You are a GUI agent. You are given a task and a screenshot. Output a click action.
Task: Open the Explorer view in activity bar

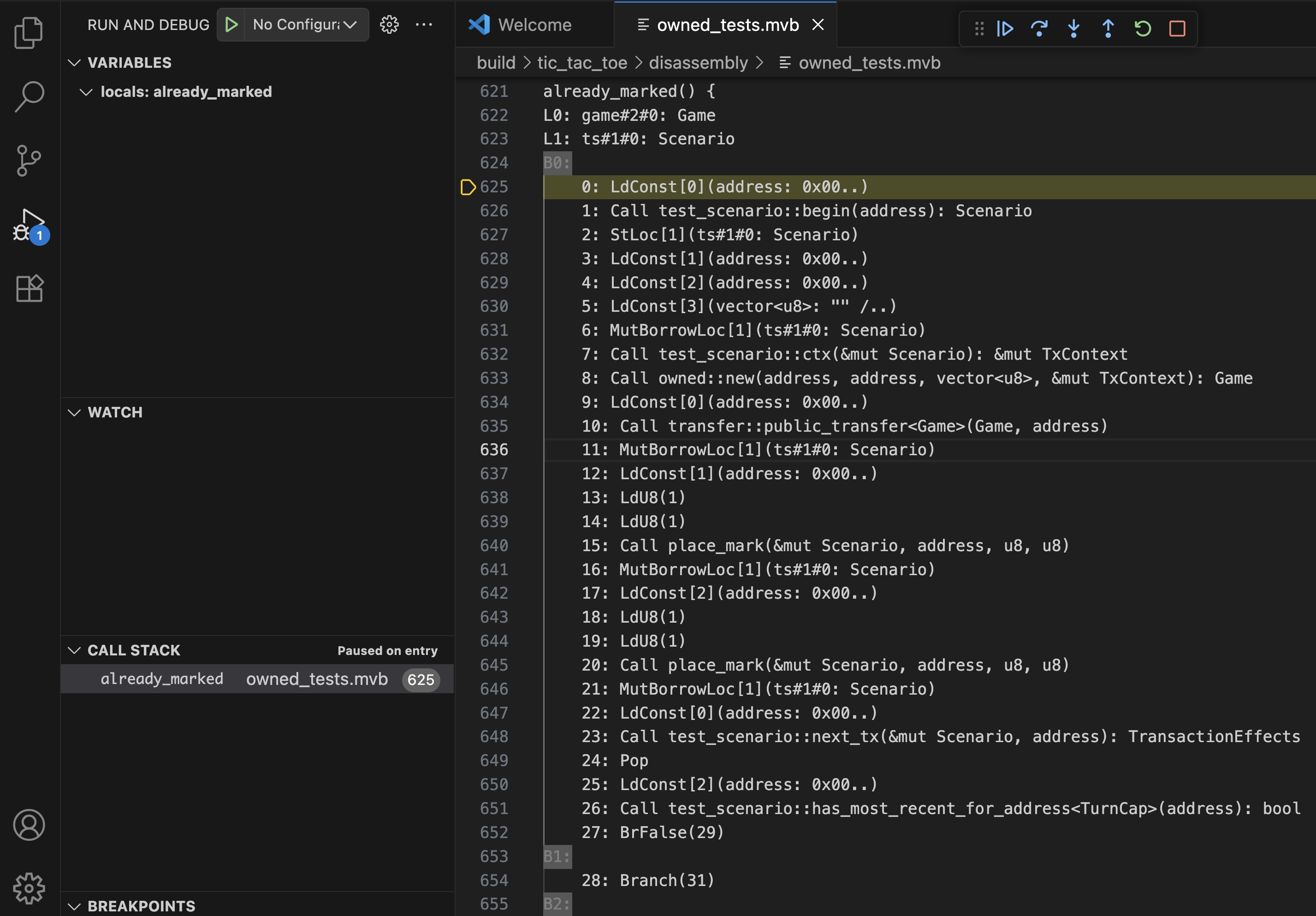coord(29,33)
